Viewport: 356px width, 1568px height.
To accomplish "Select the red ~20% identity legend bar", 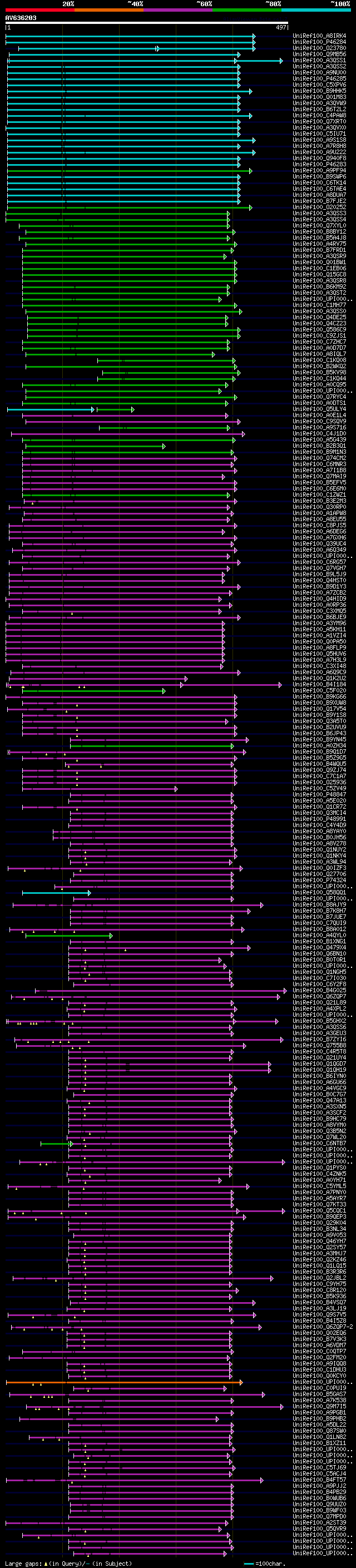I will tap(39, 10).
